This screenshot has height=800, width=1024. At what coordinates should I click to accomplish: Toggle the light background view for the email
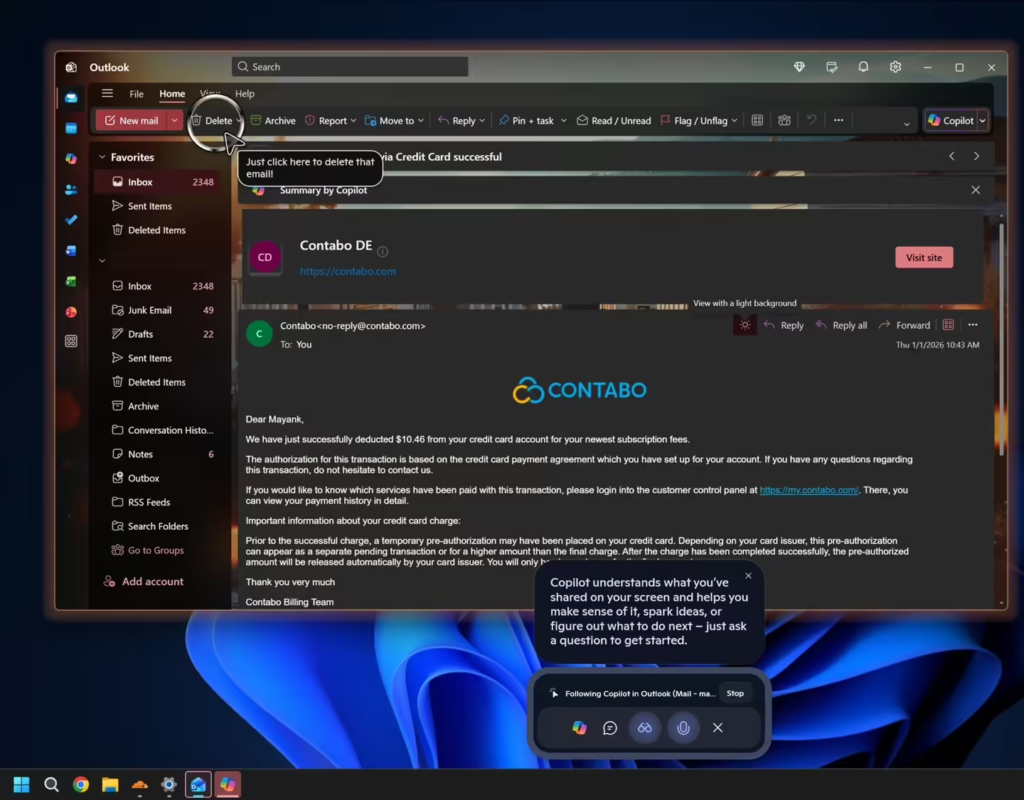click(744, 324)
